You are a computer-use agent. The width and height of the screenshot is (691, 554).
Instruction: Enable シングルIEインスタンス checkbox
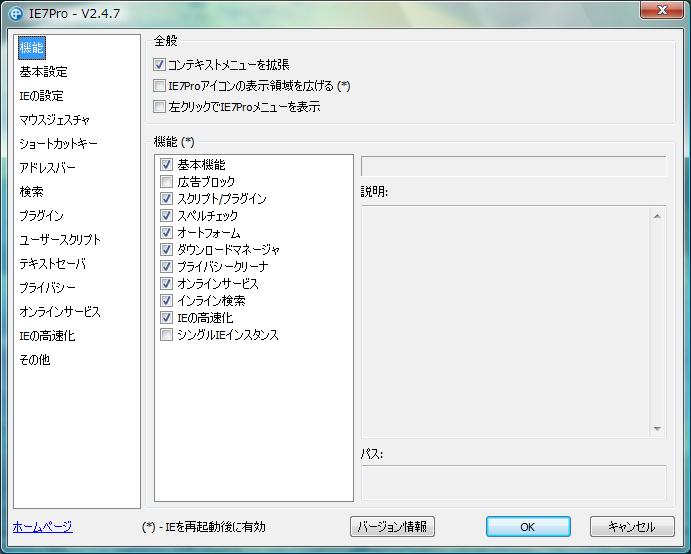click(x=166, y=335)
